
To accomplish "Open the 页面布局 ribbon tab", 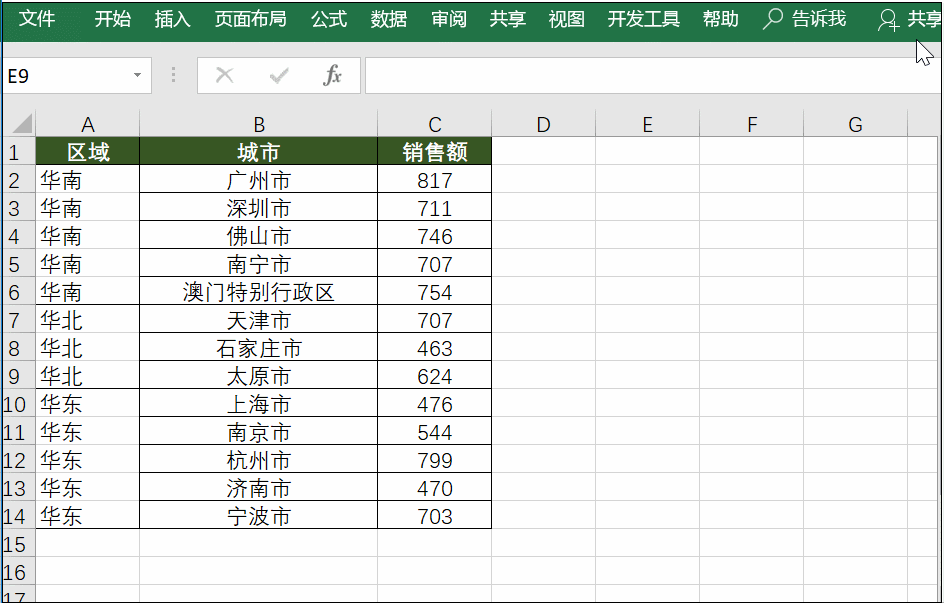I will click(x=249, y=18).
